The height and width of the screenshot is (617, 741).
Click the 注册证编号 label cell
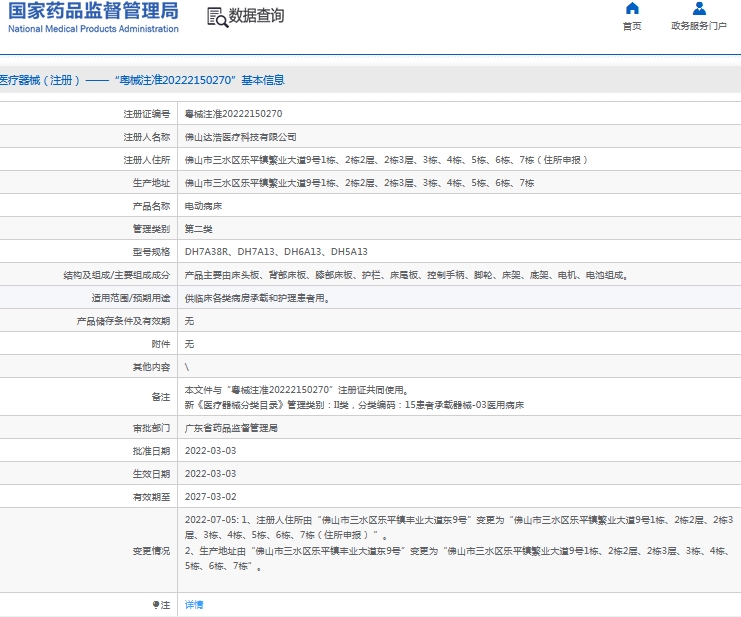coord(146,114)
